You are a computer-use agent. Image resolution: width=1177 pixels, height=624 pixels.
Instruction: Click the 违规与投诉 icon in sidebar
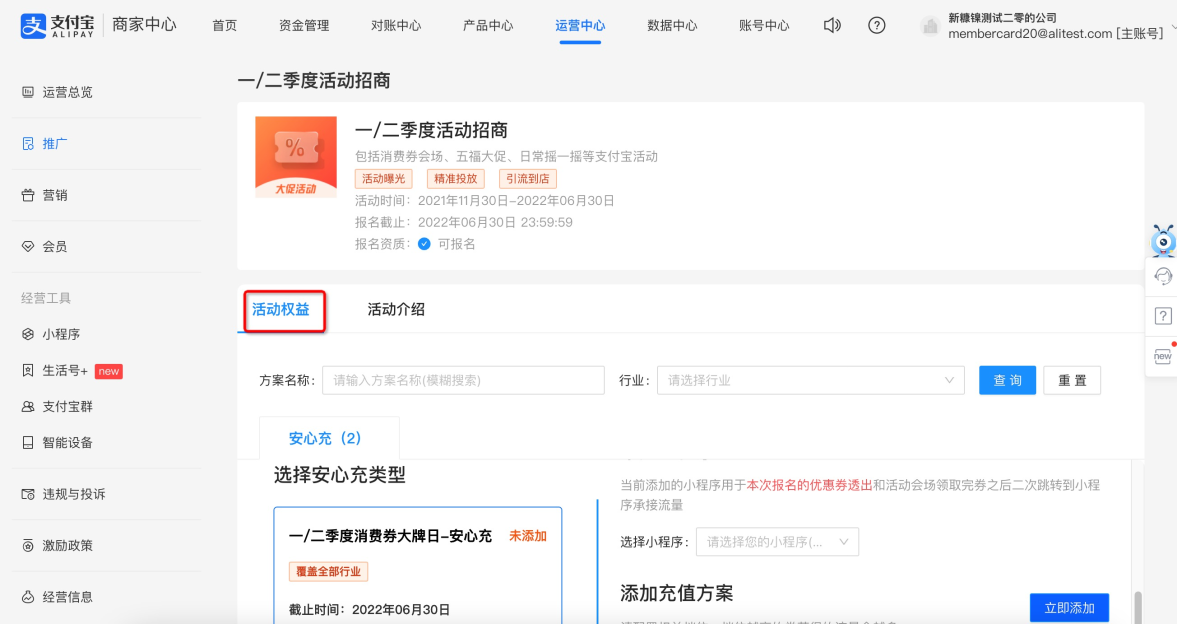click(28, 494)
